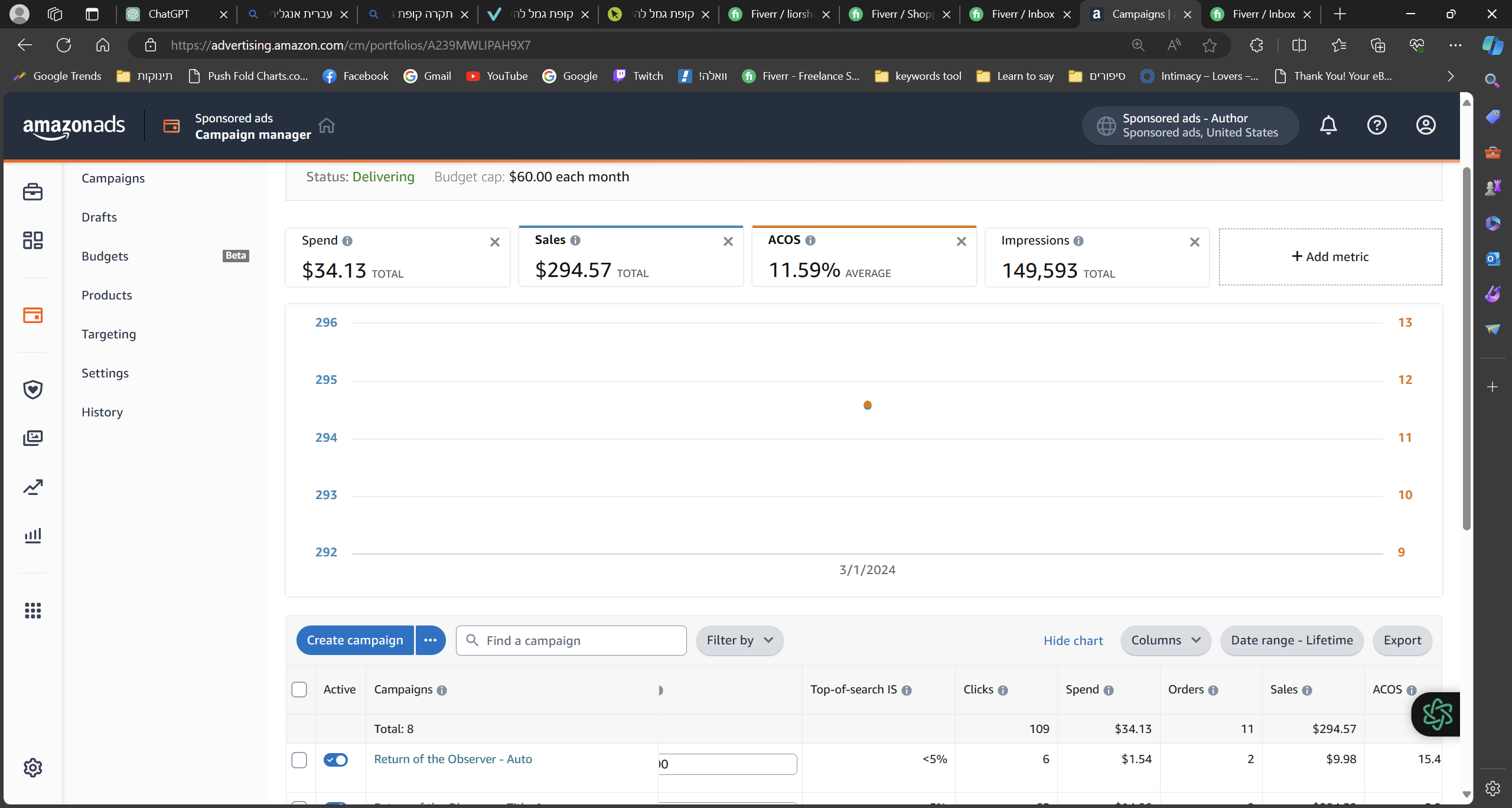Go to campaign manager home icon
The height and width of the screenshot is (808, 1512).
tap(327, 126)
